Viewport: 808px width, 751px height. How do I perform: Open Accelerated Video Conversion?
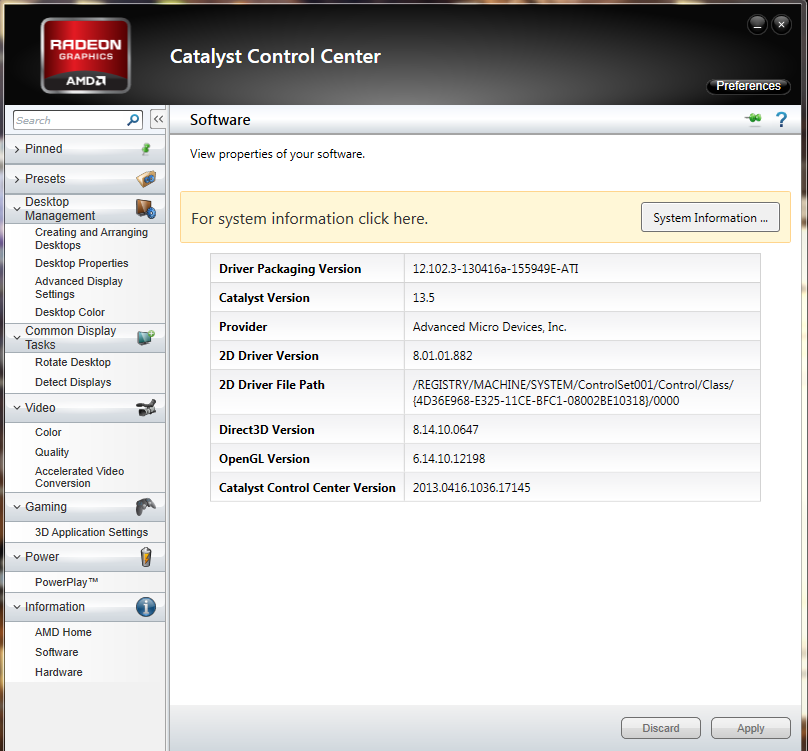tap(79, 477)
